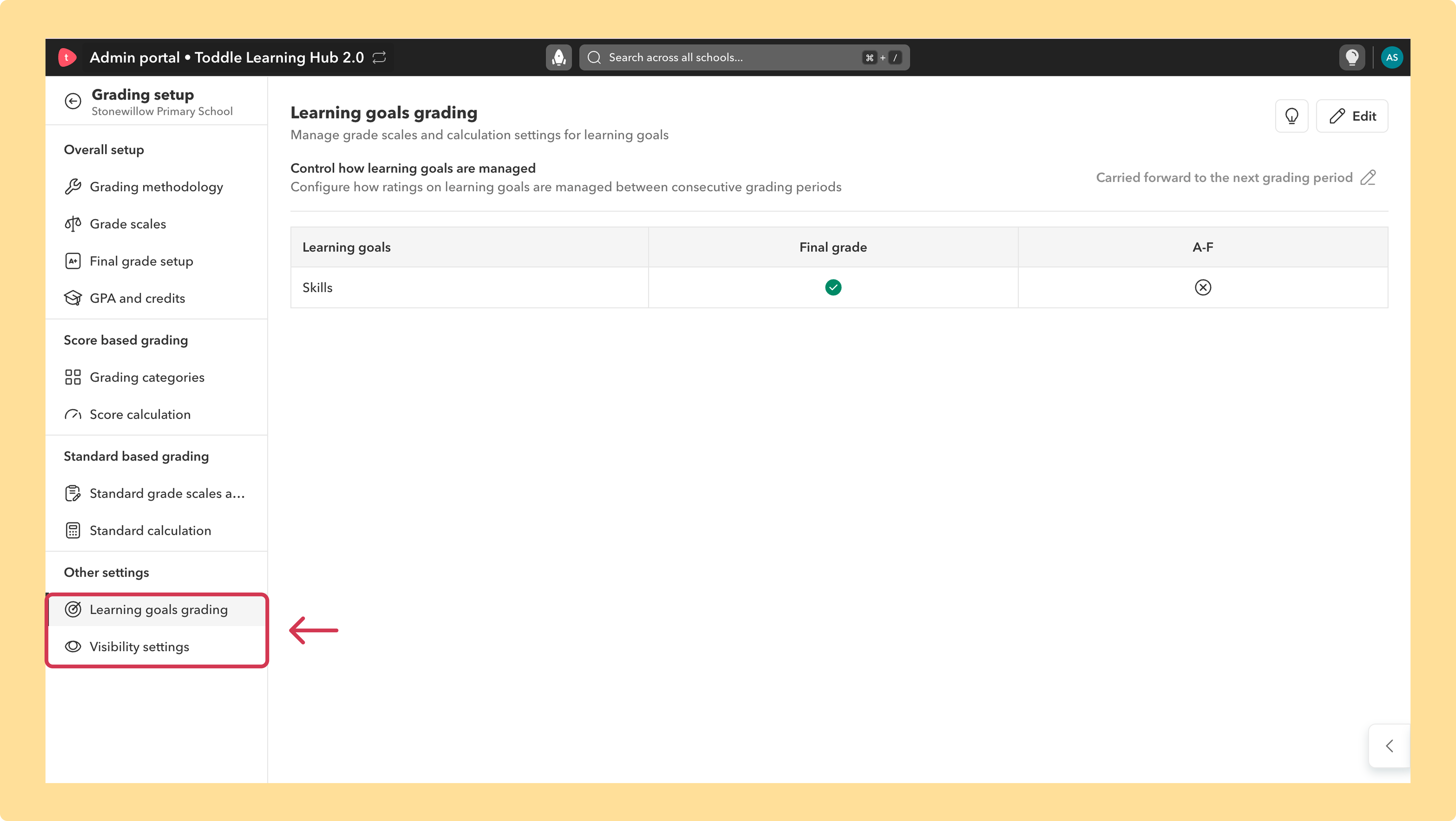This screenshot has width=1456, height=821.
Task: Click the search magnifier icon
Action: [594, 57]
